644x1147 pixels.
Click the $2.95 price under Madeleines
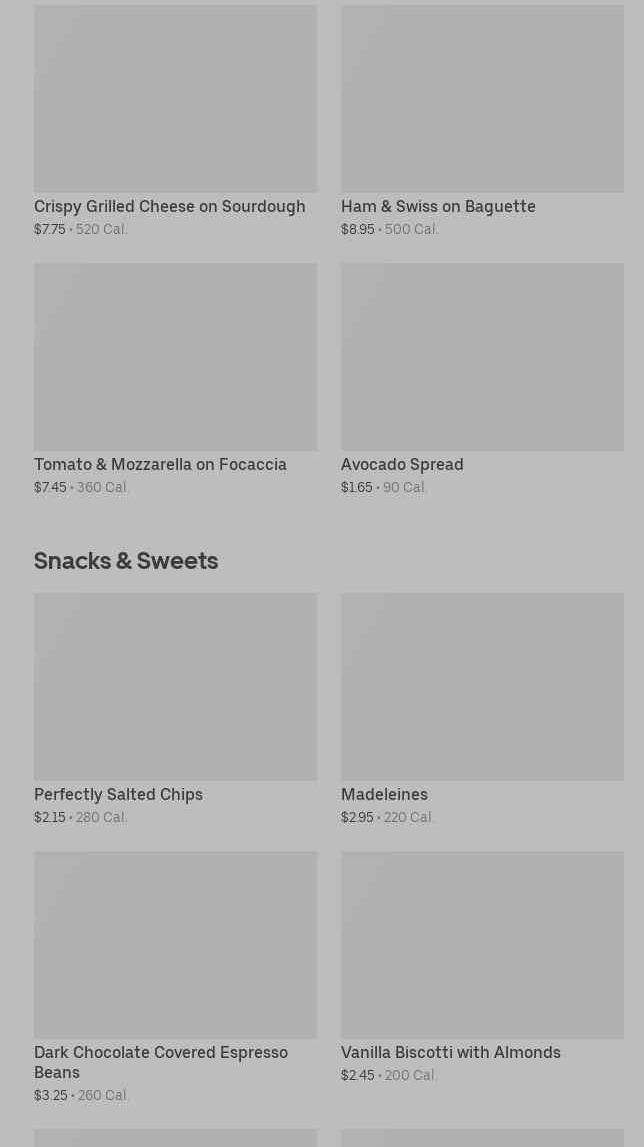(x=357, y=817)
